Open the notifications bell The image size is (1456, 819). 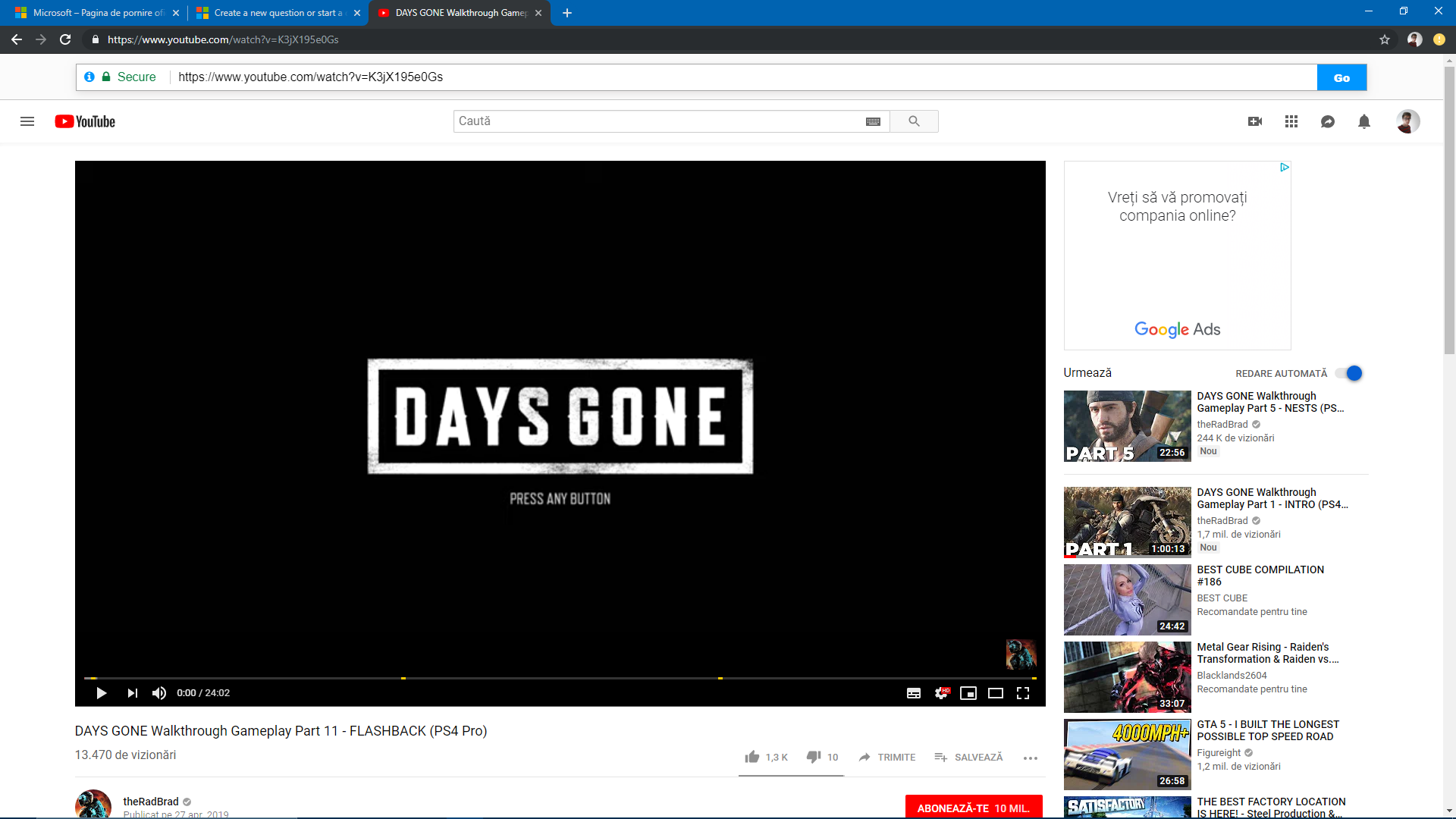pos(1364,121)
